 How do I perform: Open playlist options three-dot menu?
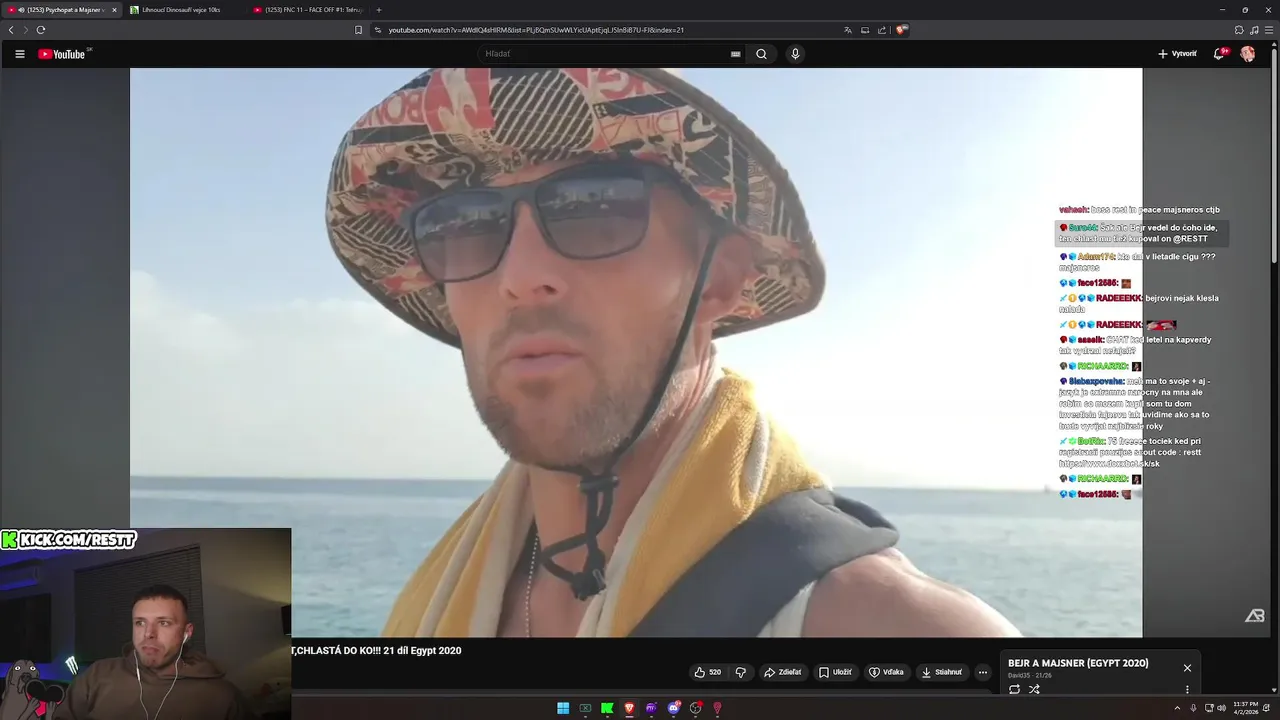(x=1187, y=689)
